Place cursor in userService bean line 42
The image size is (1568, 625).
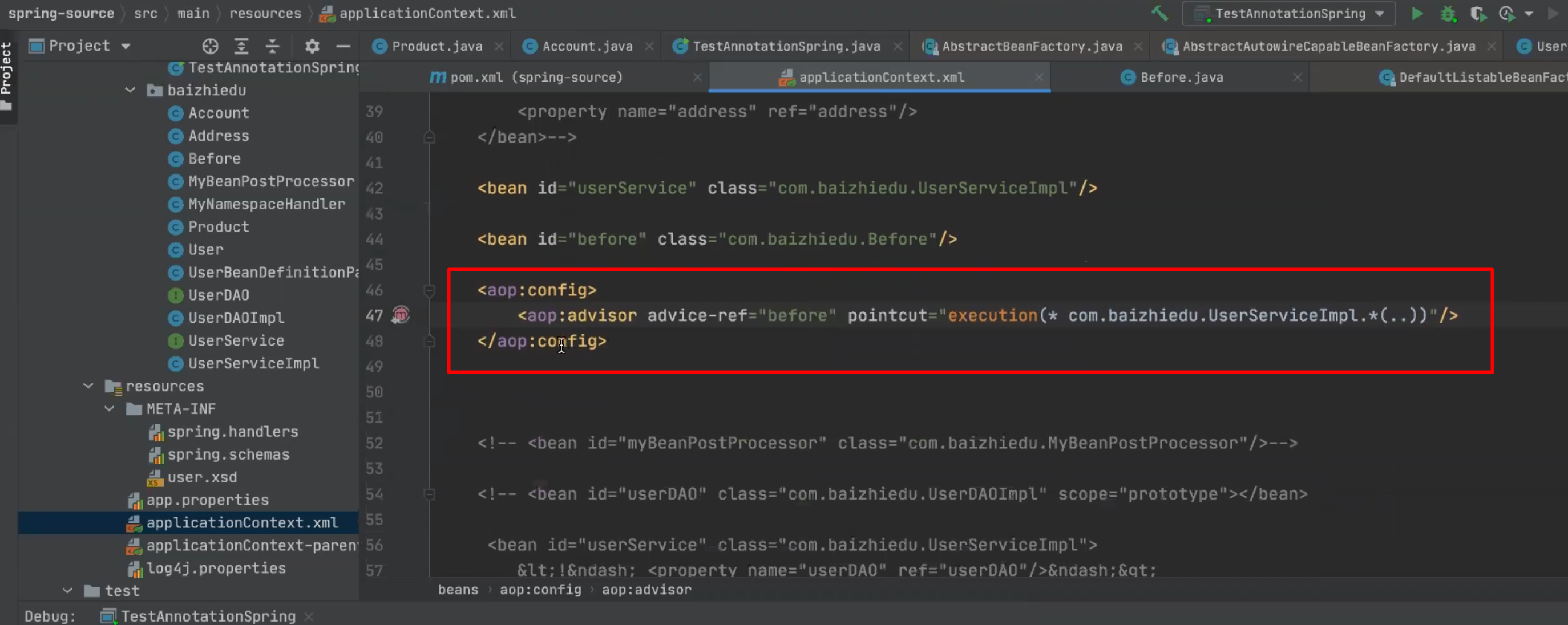786,188
